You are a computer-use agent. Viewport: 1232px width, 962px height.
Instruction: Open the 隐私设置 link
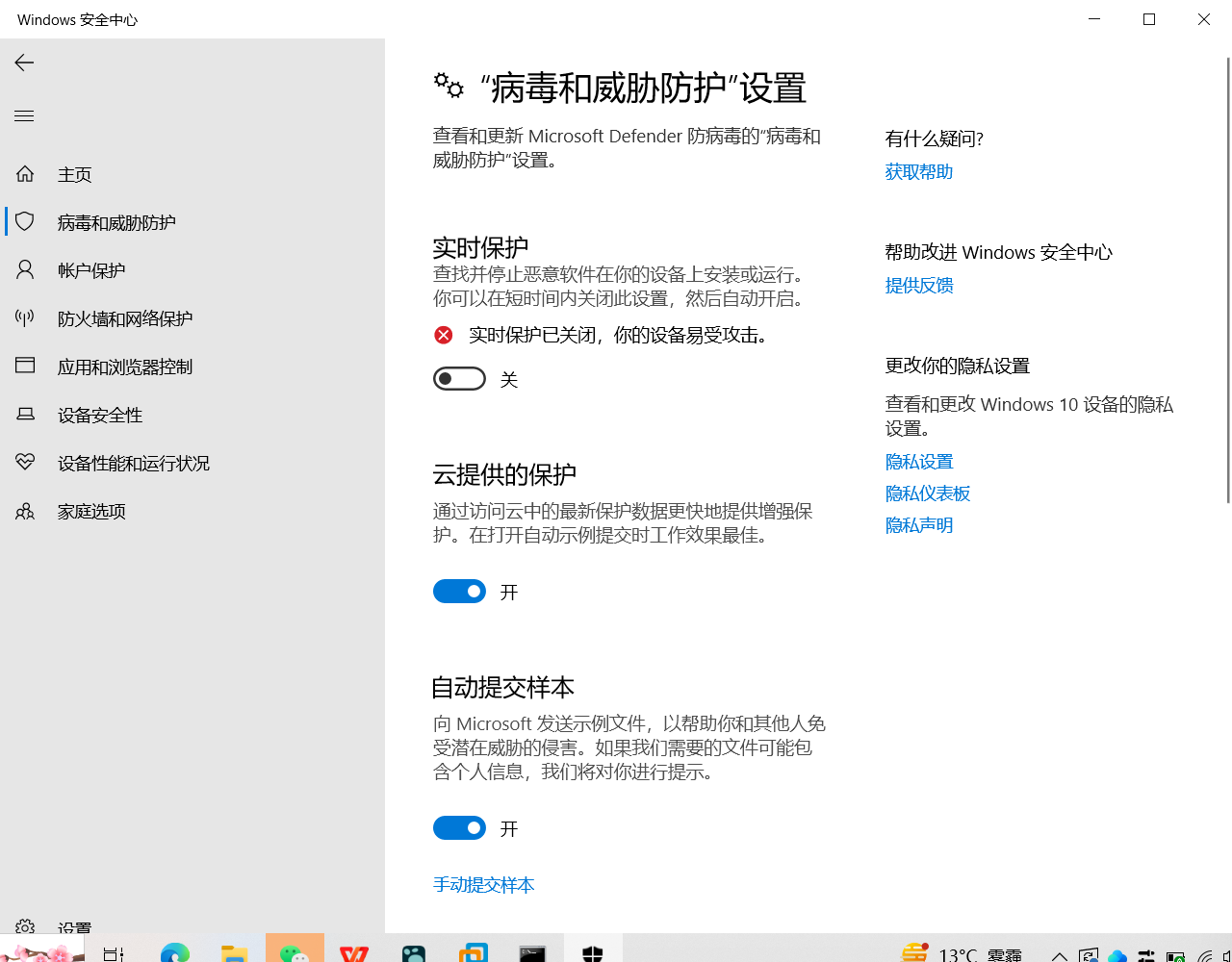pyautogui.click(x=919, y=462)
